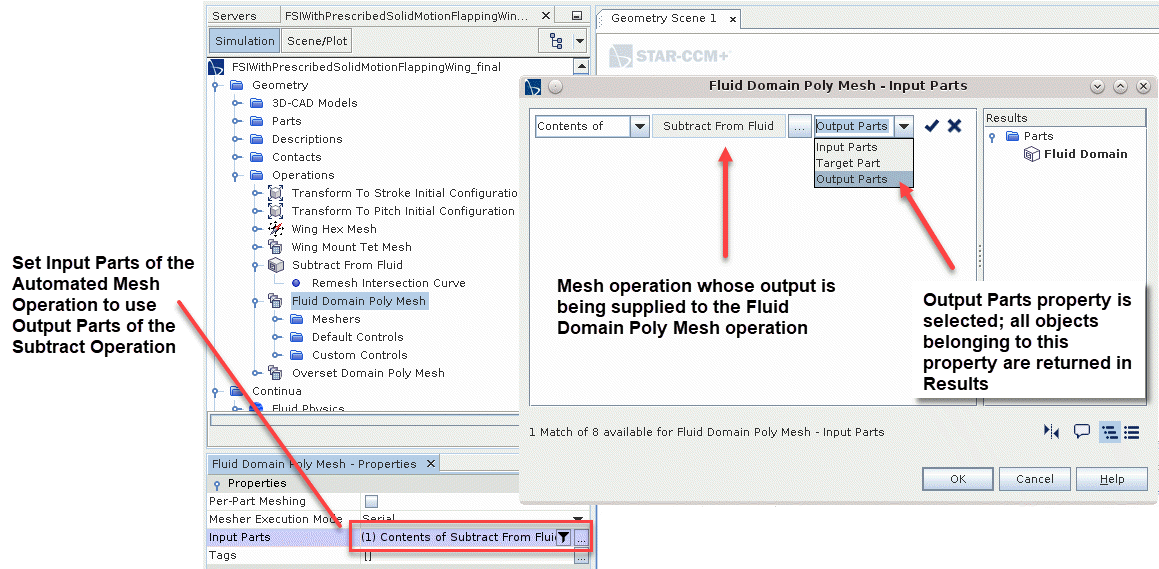Image resolution: width=1159 pixels, height=569 pixels.
Task: Click the ellipsis button beside Subtract From Fluid
Action: (798, 126)
